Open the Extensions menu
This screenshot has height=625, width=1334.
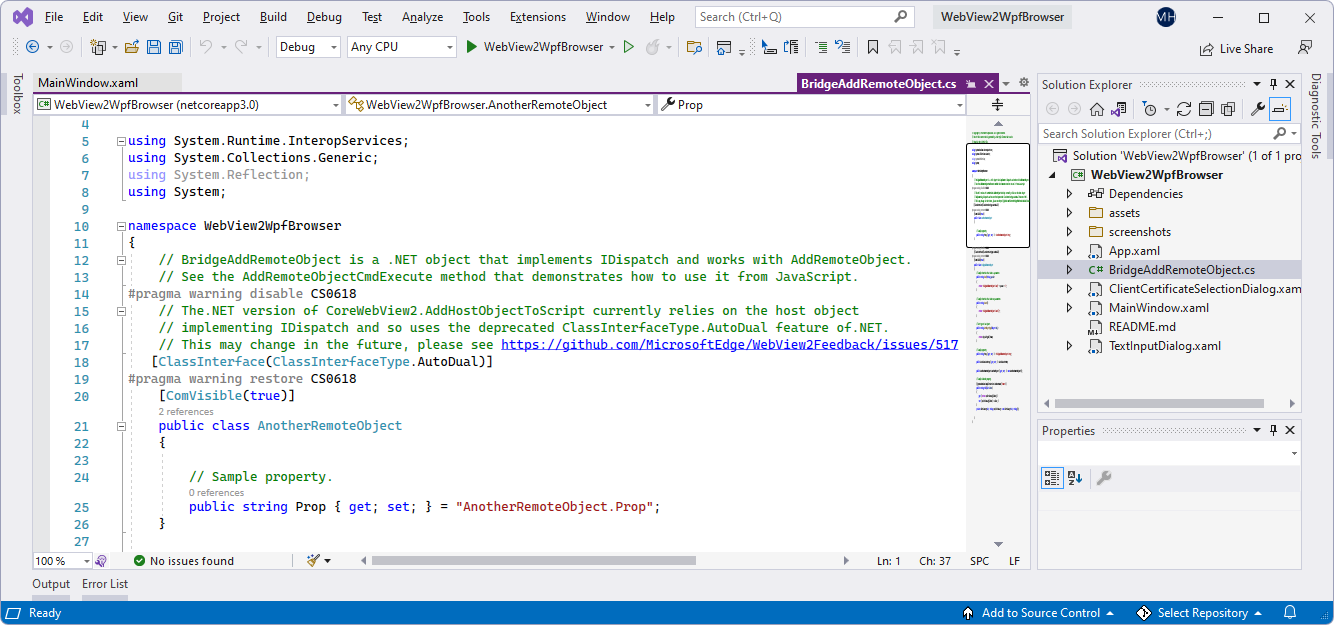[x=537, y=16]
